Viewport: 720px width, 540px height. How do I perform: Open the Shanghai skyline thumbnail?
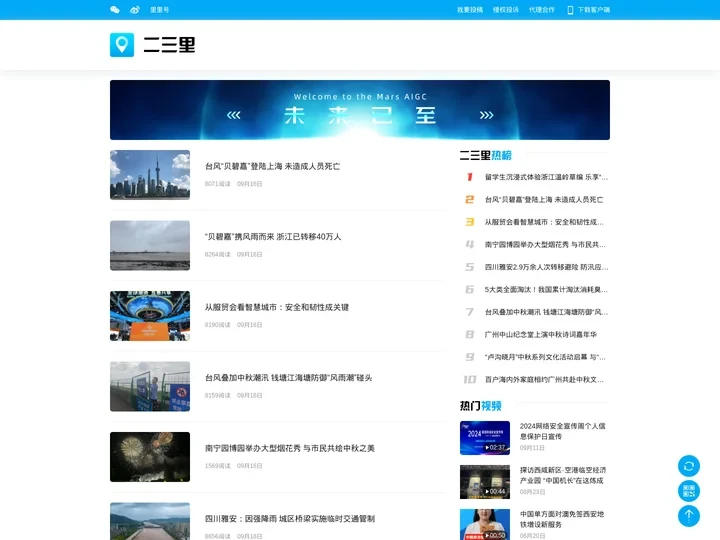tap(150, 175)
